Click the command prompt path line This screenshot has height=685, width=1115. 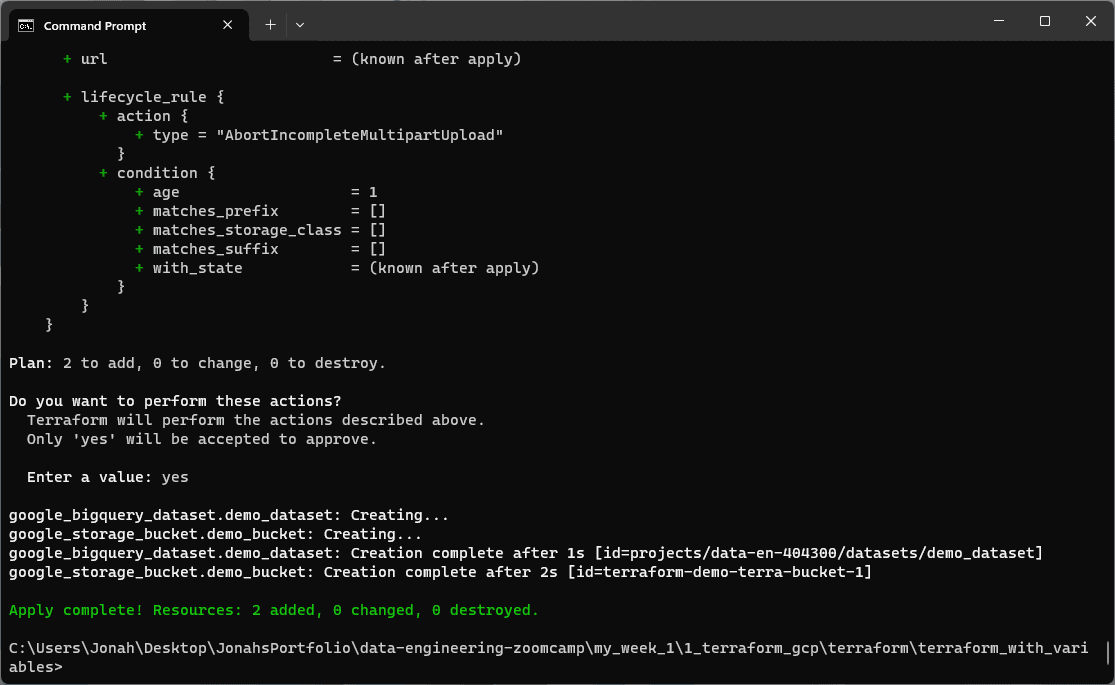click(548, 657)
